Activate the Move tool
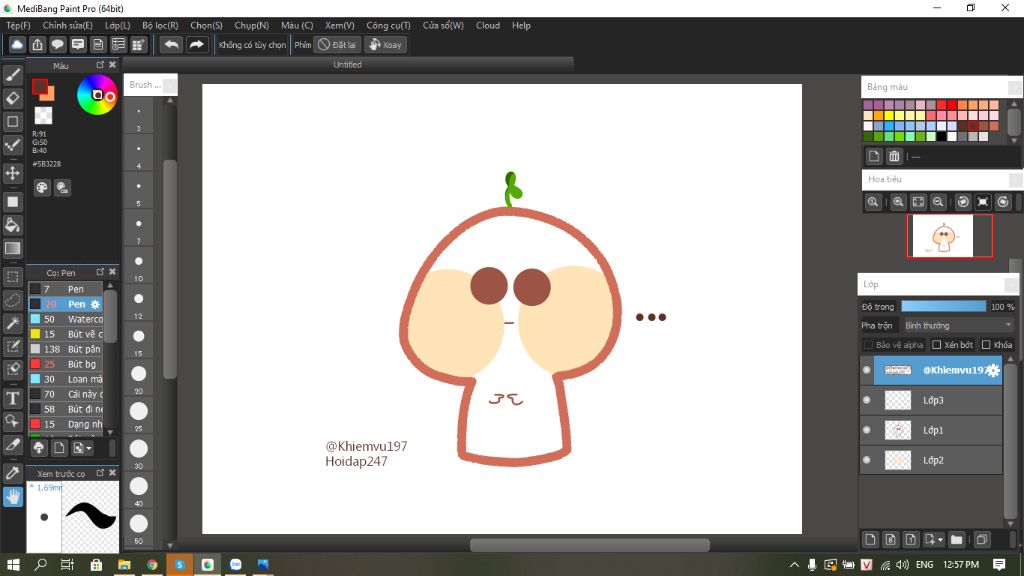 coord(13,173)
